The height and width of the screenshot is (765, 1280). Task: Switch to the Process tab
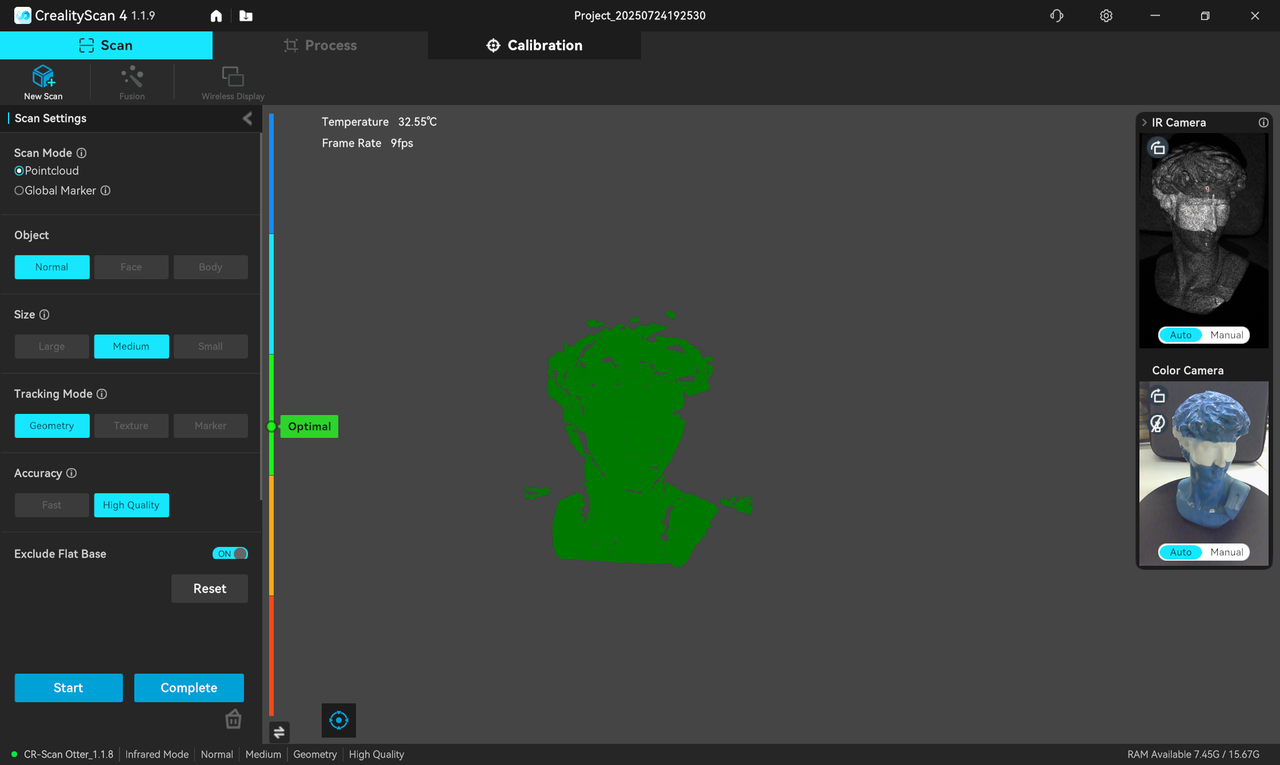click(320, 45)
